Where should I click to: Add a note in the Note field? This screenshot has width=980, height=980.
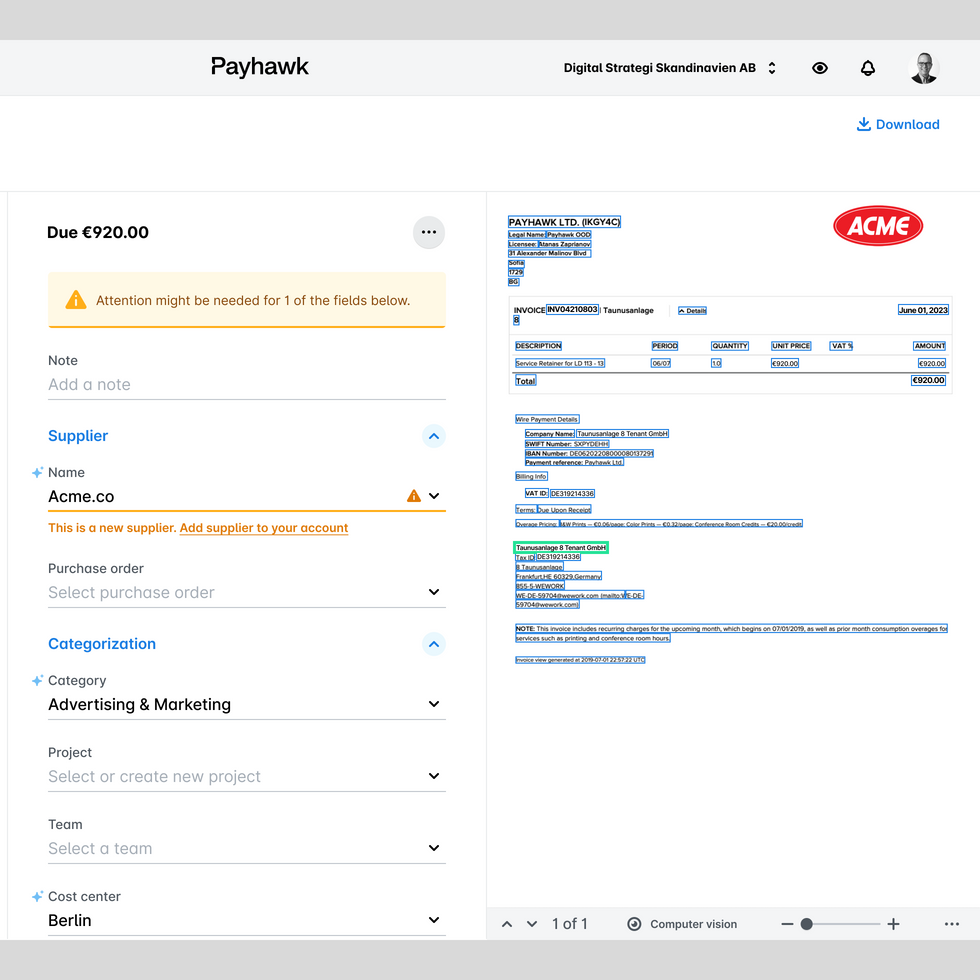(247, 384)
